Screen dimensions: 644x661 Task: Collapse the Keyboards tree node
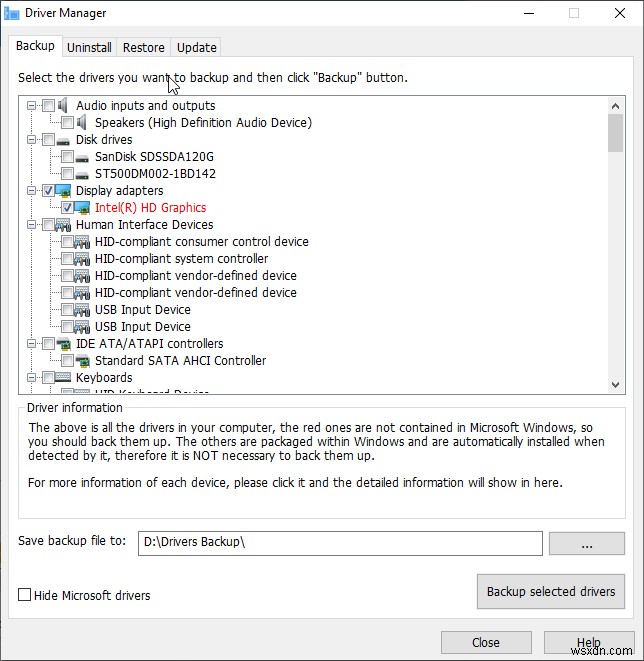click(32, 377)
